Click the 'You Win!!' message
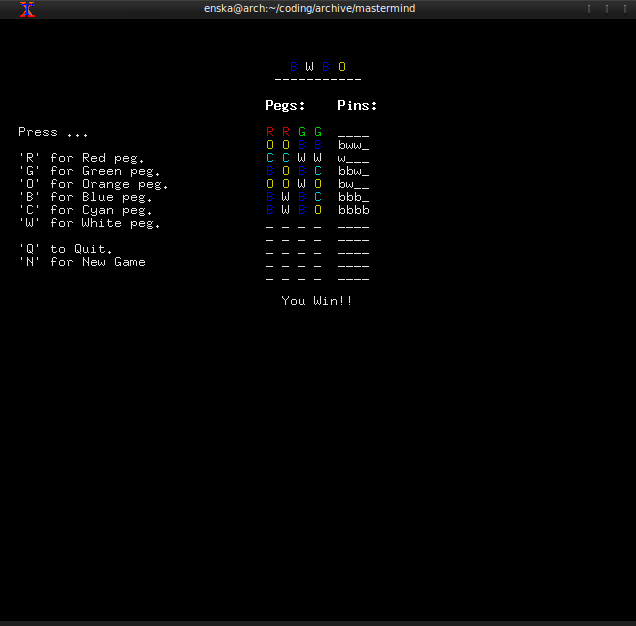 pos(317,301)
